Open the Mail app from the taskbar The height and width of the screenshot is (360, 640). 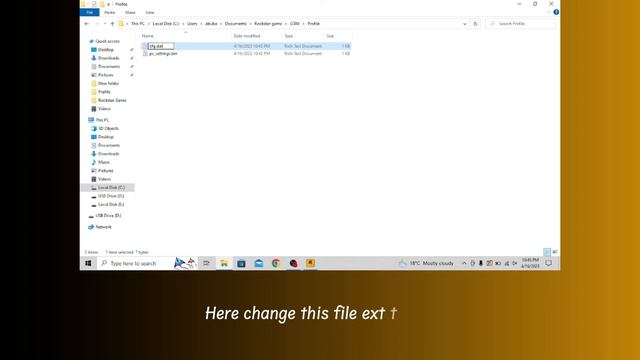click(x=259, y=263)
